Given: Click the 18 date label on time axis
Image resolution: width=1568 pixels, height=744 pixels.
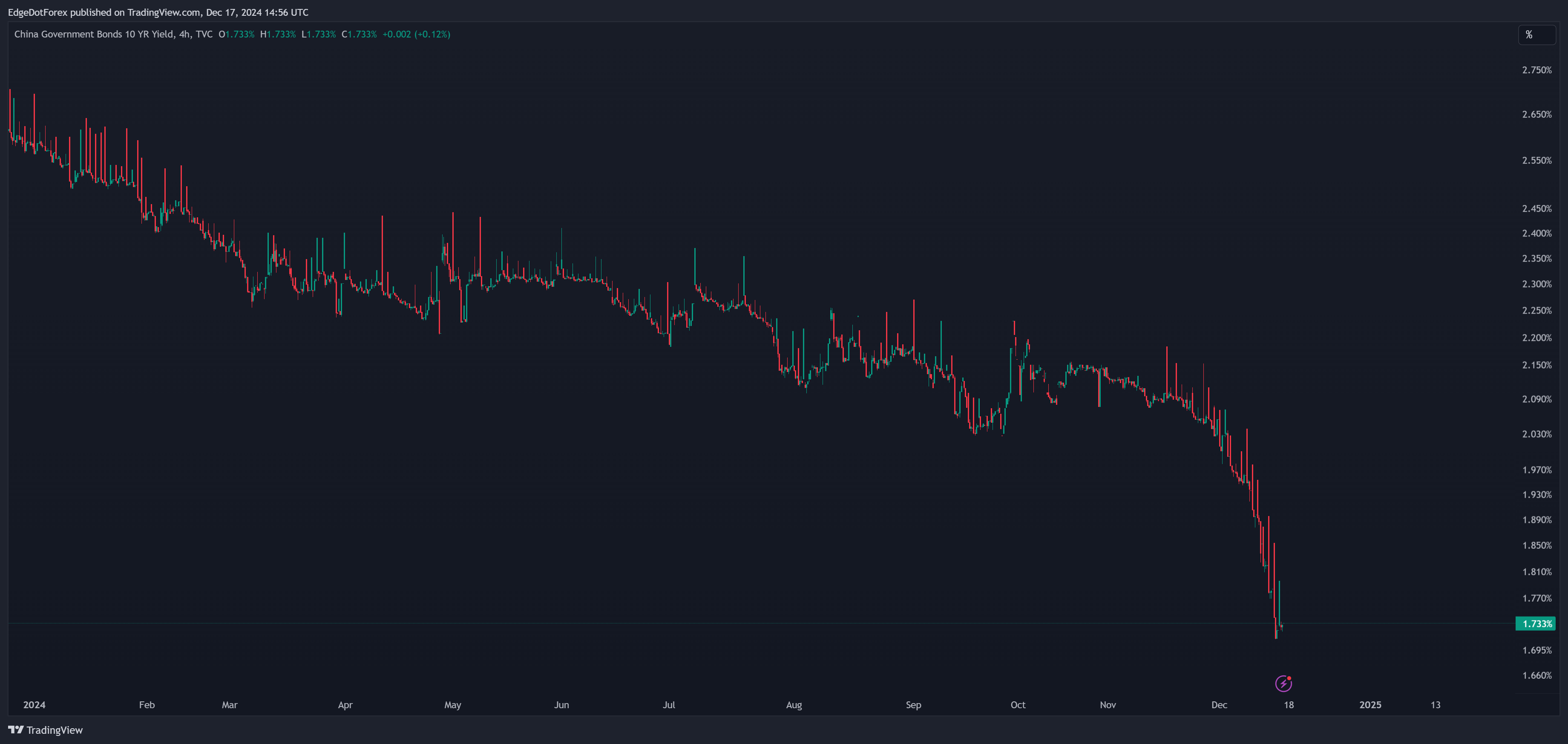Looking at the screenshot, I should pos(1289,705).
